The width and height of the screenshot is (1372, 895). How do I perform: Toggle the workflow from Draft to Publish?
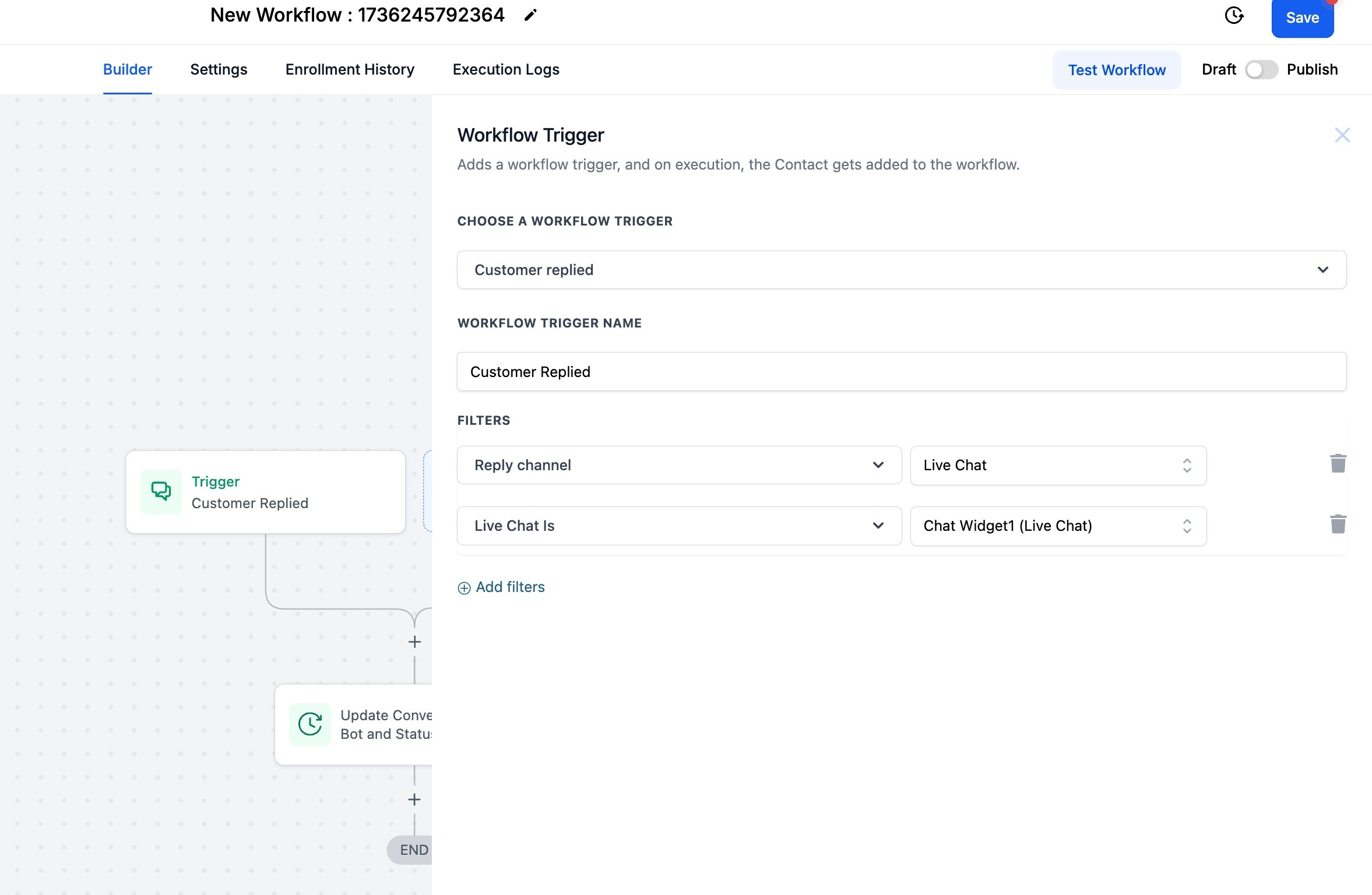click(x=1261, y=70)
